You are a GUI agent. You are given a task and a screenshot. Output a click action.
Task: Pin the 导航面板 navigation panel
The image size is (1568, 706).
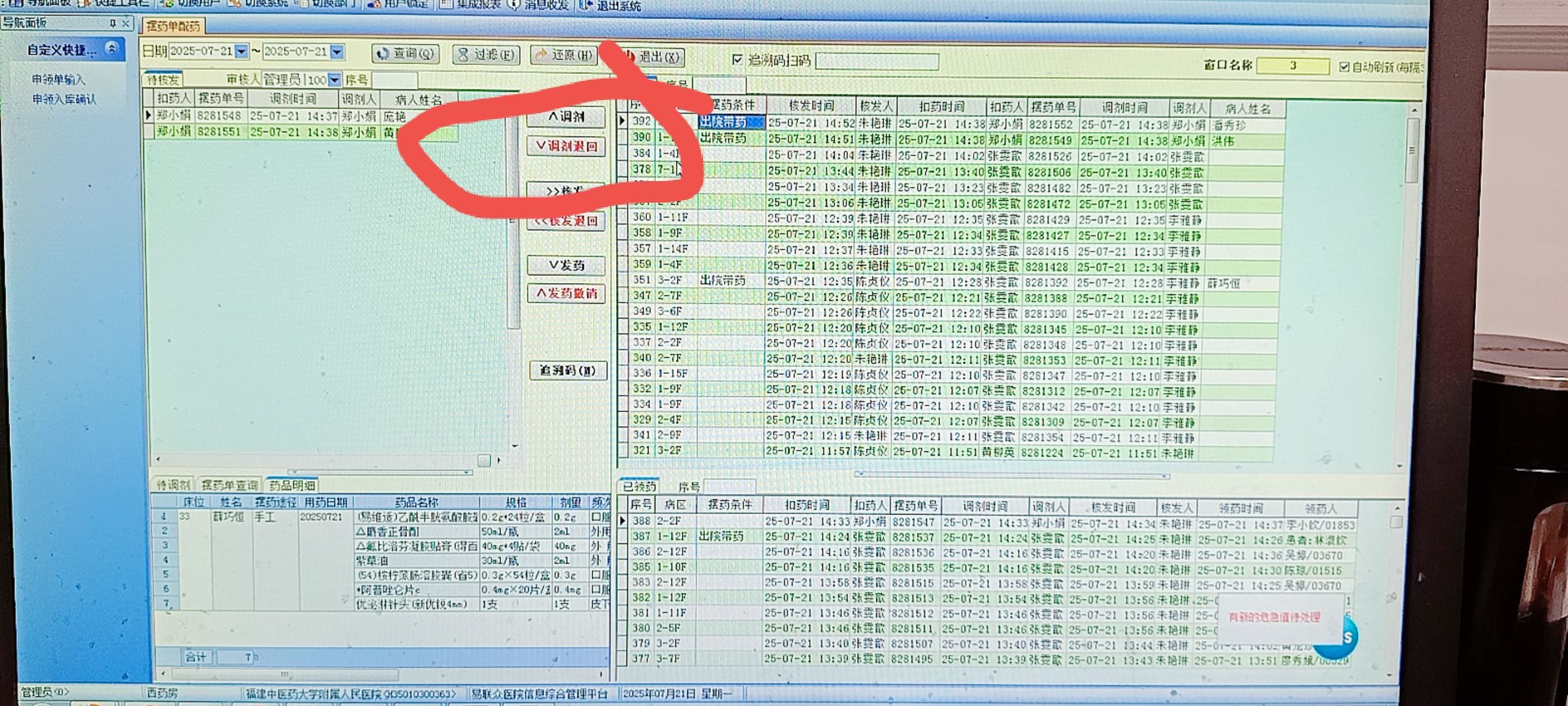point(113,24)
